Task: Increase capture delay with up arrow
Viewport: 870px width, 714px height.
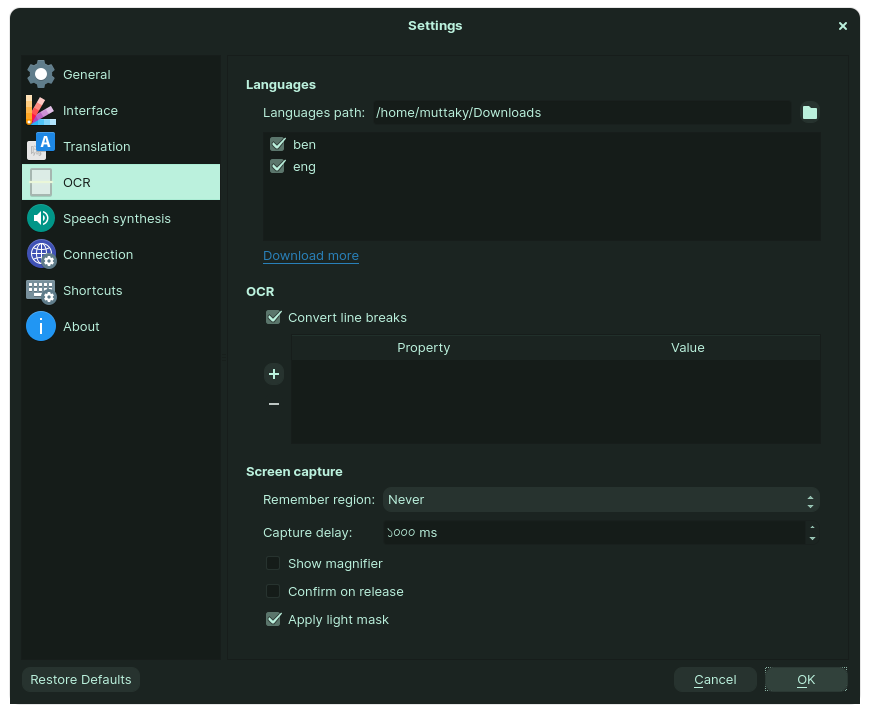Action: 812,527
